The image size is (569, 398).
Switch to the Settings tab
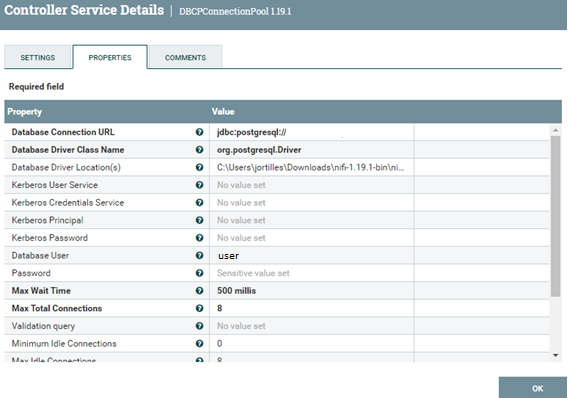[x=38, y=57]
